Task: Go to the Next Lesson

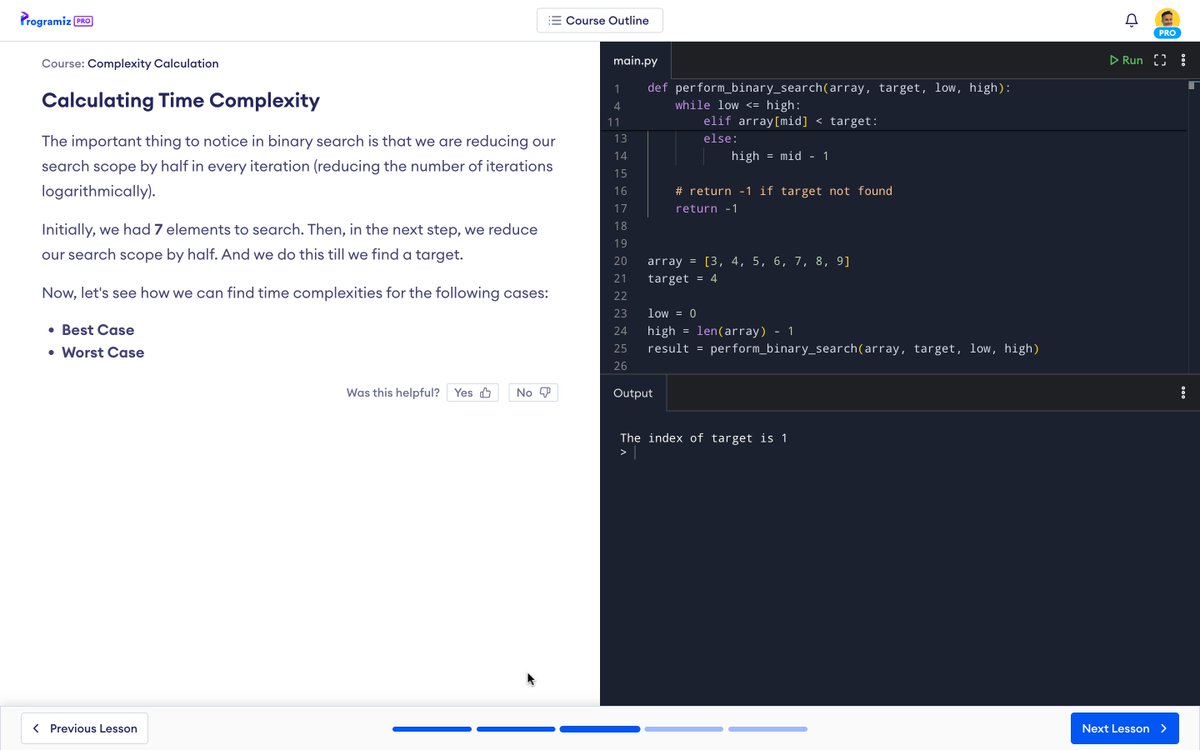Action: [1124, 728]
